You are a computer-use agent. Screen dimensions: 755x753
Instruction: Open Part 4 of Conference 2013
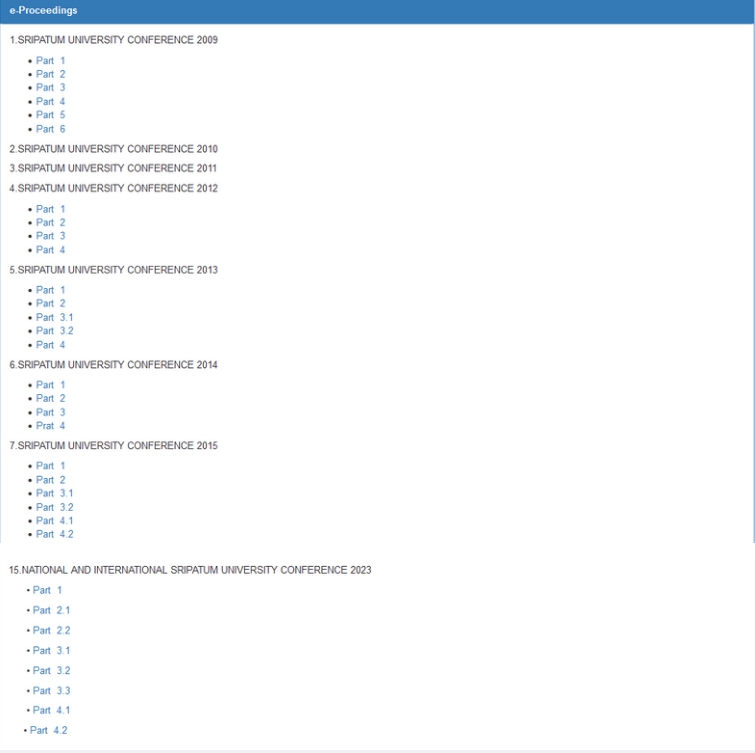pos(51,345)
